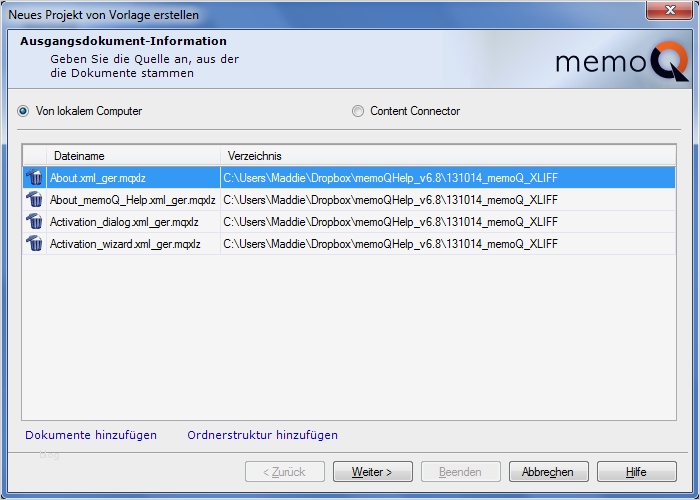Choose the Content Connector radio option
700x500 pixels.
[358, 111]
